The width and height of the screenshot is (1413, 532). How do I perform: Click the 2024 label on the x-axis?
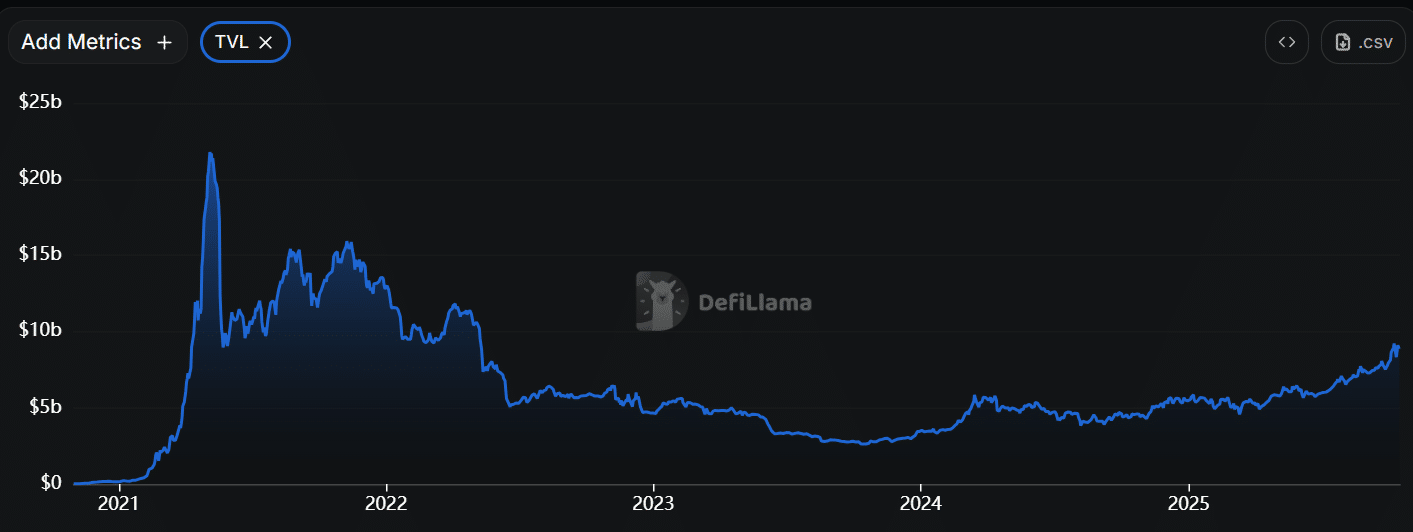(x=921, y=502)
